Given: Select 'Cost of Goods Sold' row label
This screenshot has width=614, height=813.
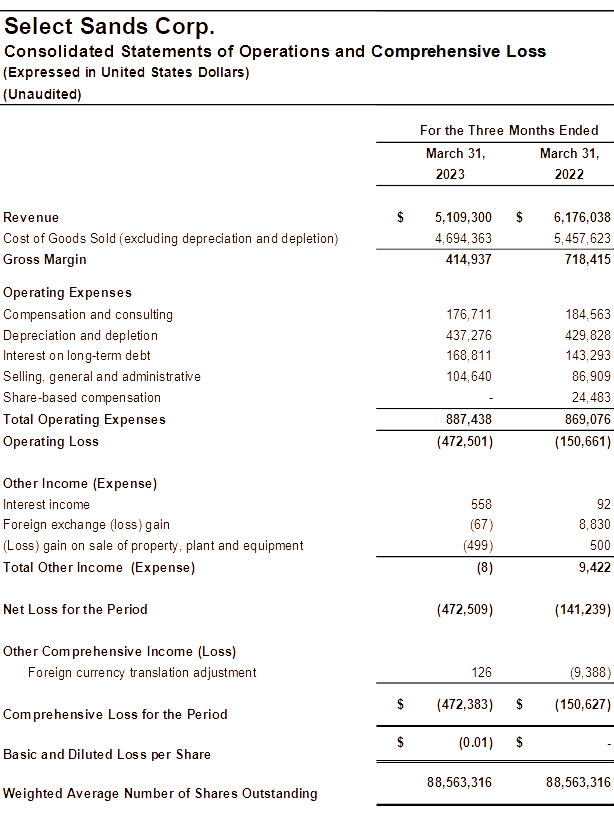Looking at the screenshot, I should click(x=171, y=239).
